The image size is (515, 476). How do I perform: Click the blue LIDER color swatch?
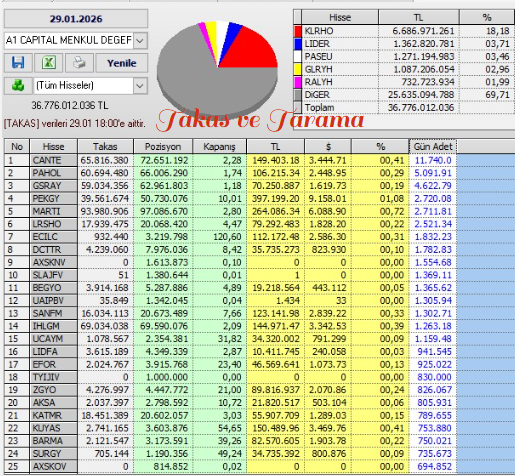[x=298, y=44]
